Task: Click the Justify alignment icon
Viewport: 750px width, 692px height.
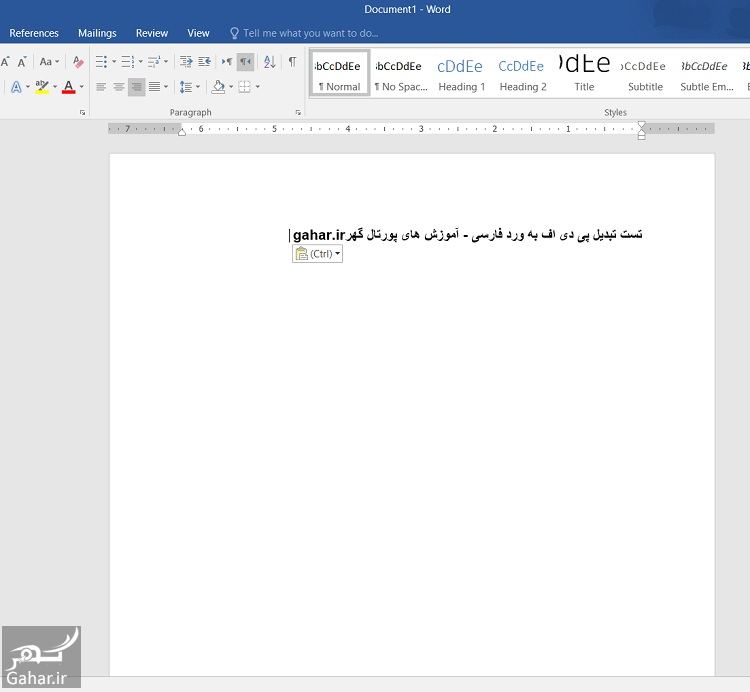Action: (x=154, y=87)
